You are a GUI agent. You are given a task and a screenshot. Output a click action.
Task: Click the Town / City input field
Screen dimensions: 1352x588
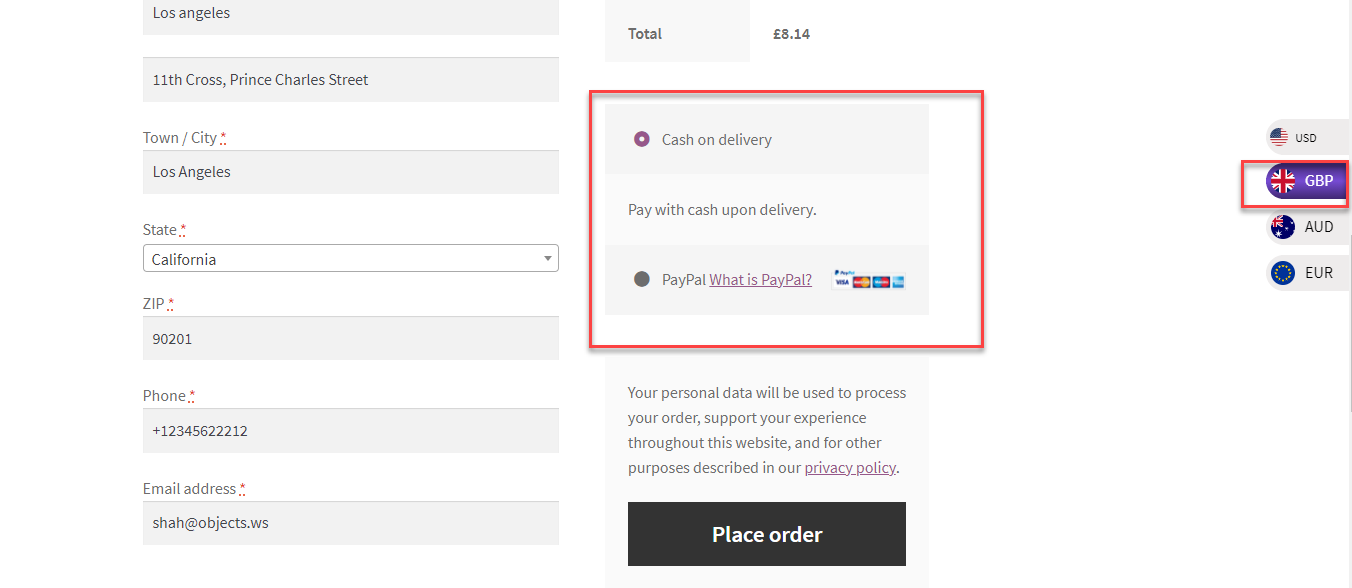[x=350, y=172]
